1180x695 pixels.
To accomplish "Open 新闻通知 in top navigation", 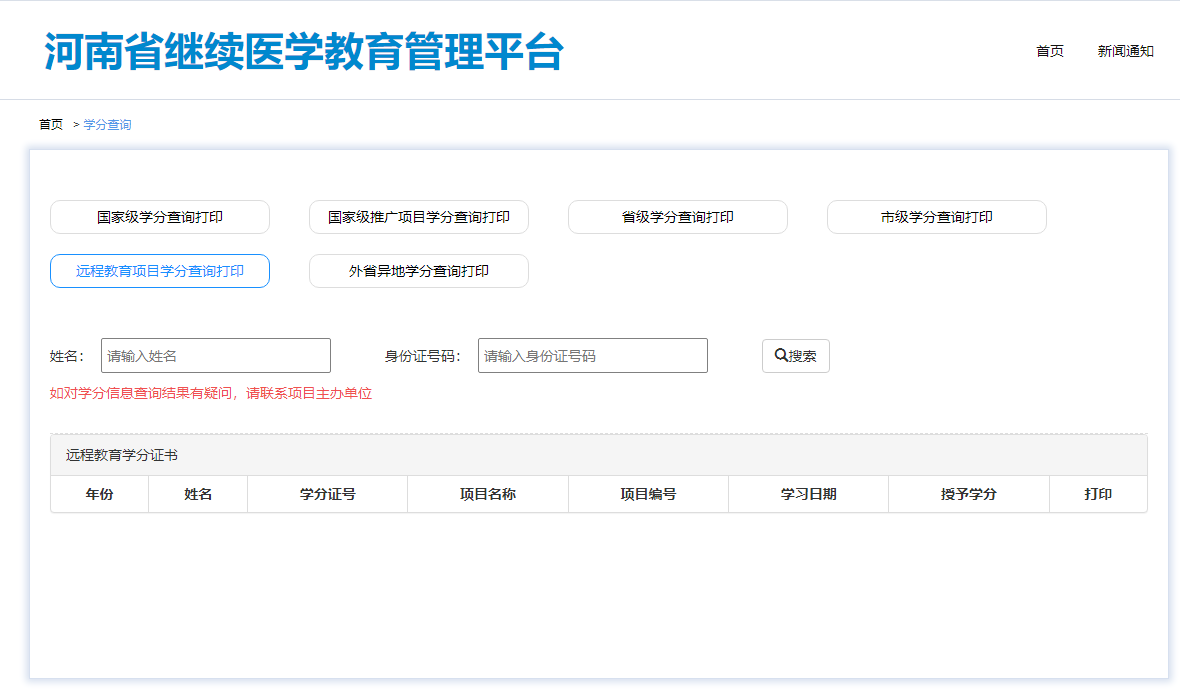I will tap(1126, 51).
